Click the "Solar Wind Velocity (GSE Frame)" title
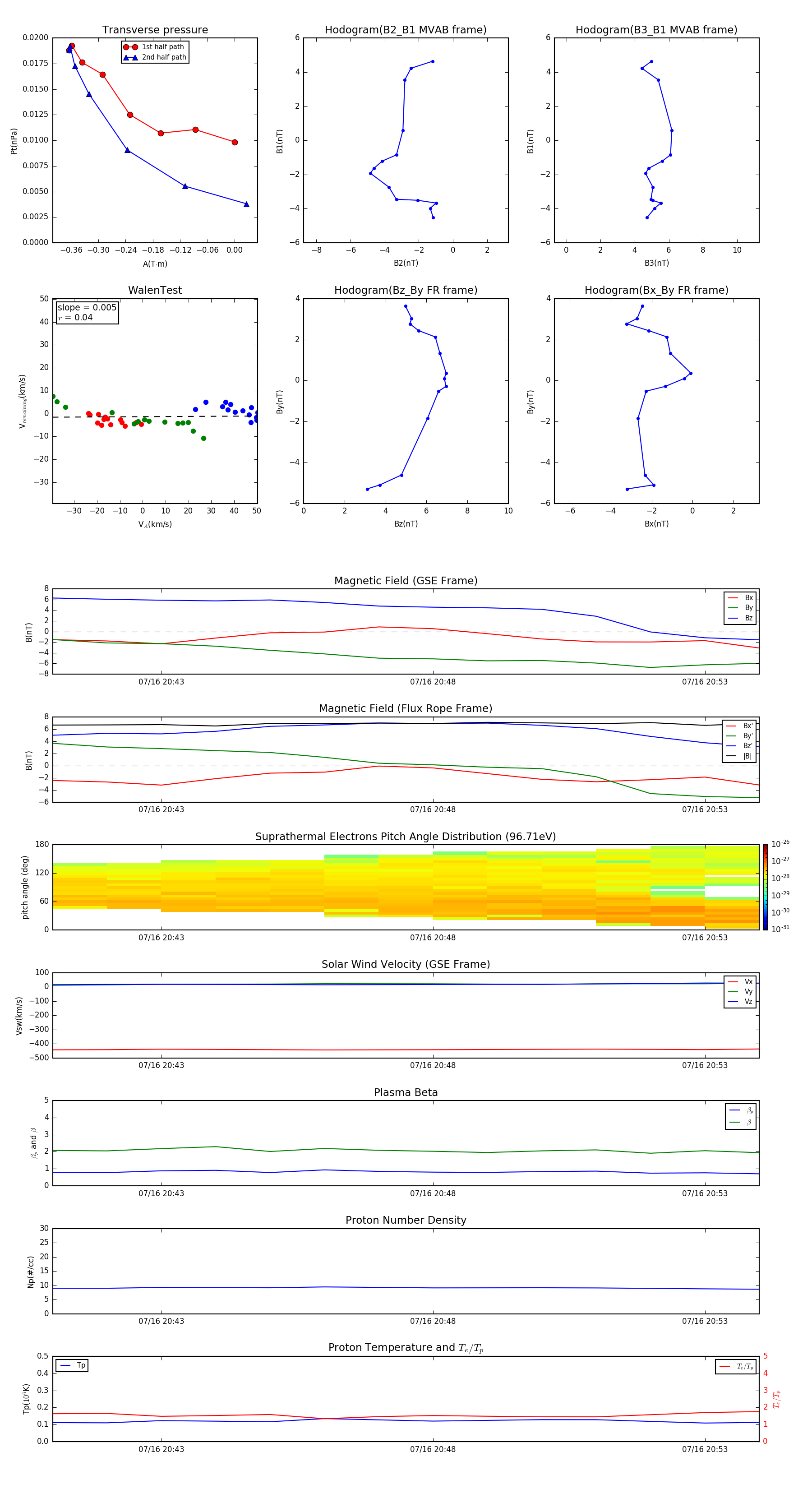Screen dimensions: 812x1489 [x=406, y=965]
